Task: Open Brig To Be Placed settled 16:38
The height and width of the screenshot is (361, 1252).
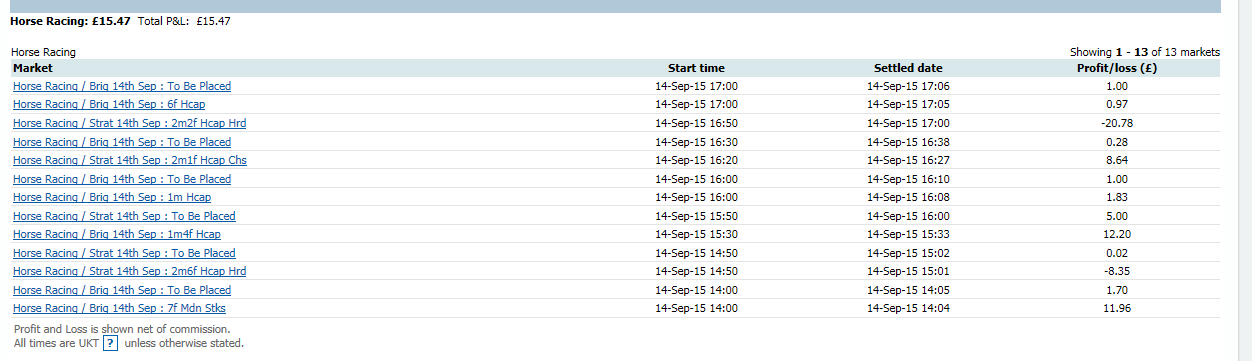Action: point(122,142)
